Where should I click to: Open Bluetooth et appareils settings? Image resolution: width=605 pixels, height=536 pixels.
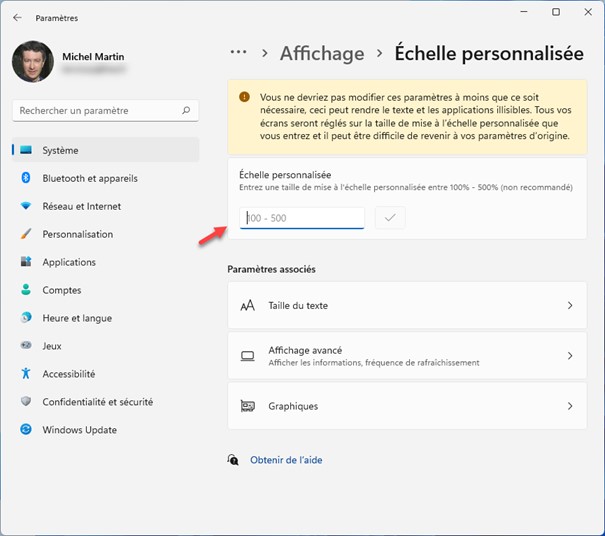point(90,178)
